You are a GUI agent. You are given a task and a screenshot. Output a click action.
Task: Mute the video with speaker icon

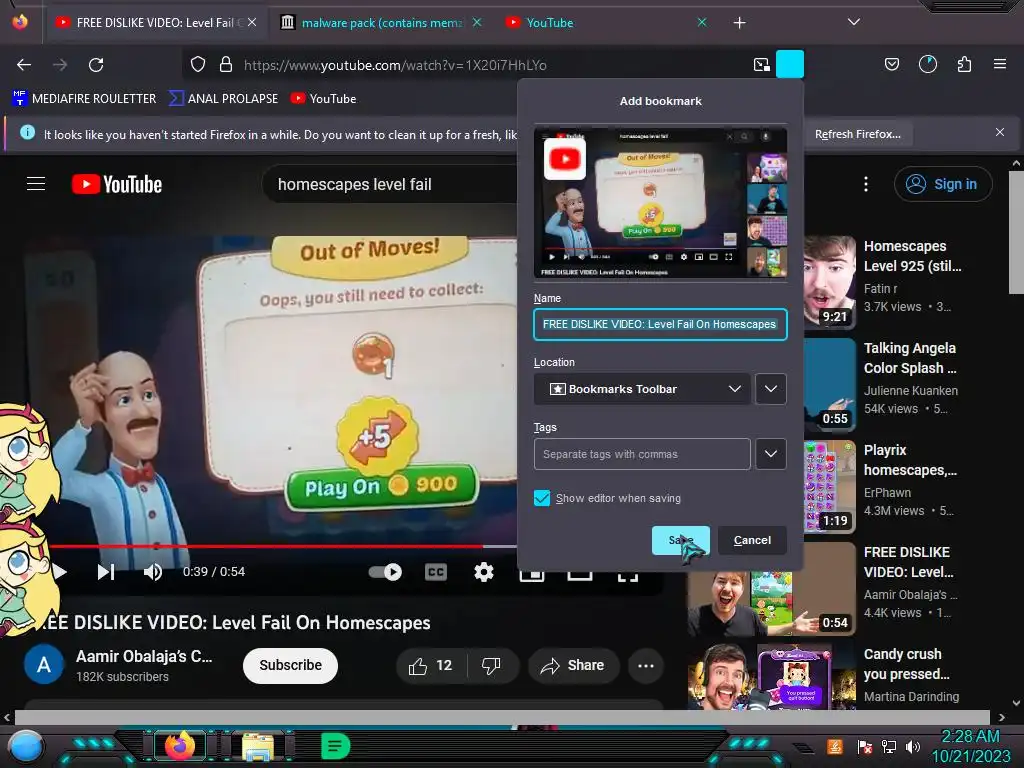(x=153, y=572)
